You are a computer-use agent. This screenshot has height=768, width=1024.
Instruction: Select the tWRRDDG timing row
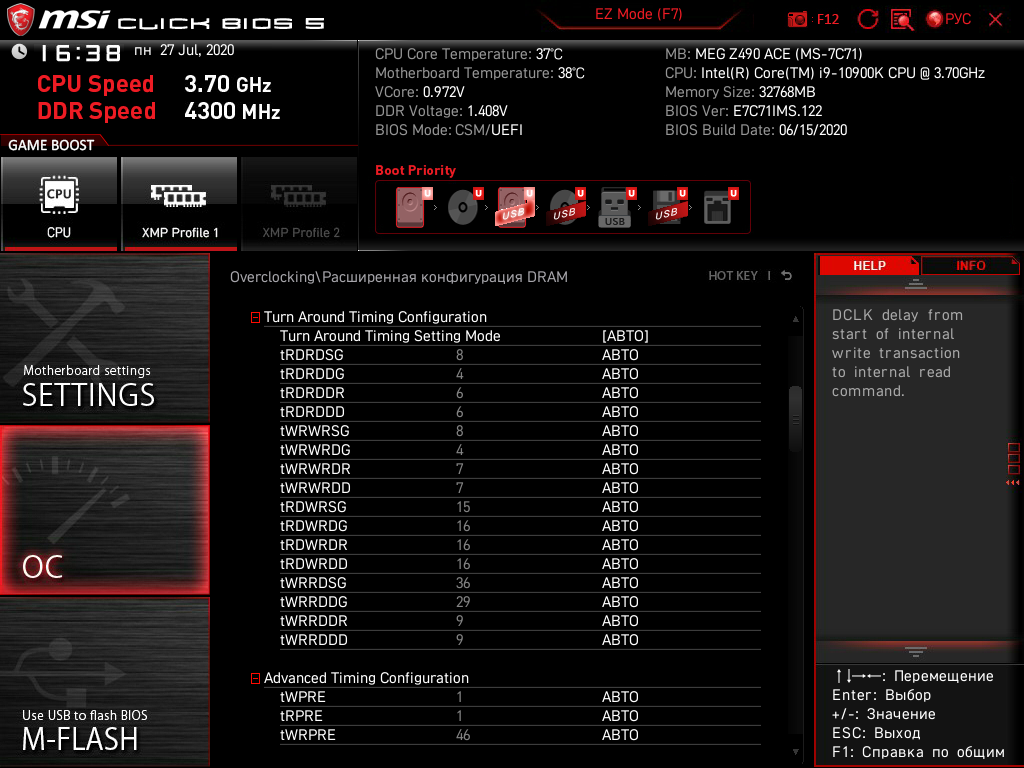pyautogui.click(x=520, y=601)
